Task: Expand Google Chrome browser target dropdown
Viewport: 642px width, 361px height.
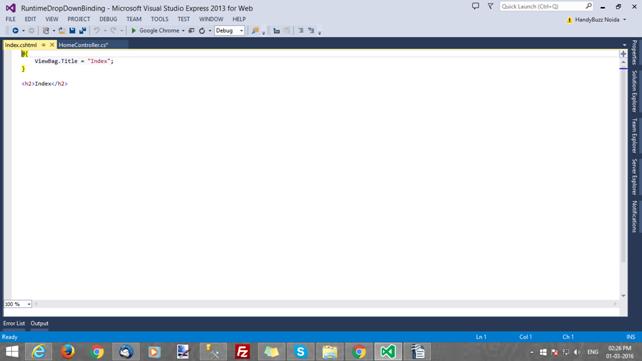Action: (x=183, y=31)
